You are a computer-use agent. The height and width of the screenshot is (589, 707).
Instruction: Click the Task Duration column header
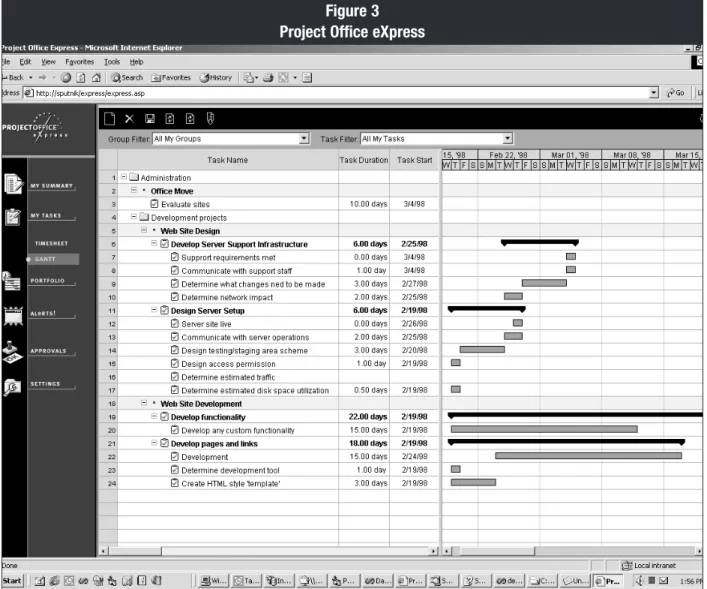coord(364,160)
